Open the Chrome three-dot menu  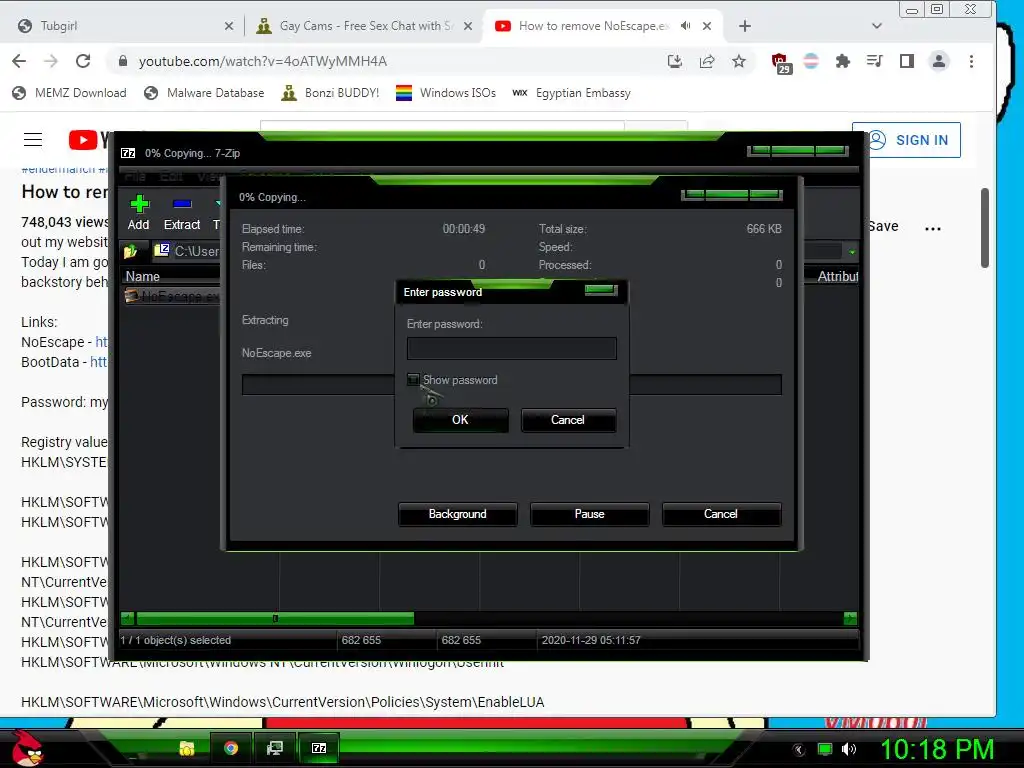click(971, 61)
